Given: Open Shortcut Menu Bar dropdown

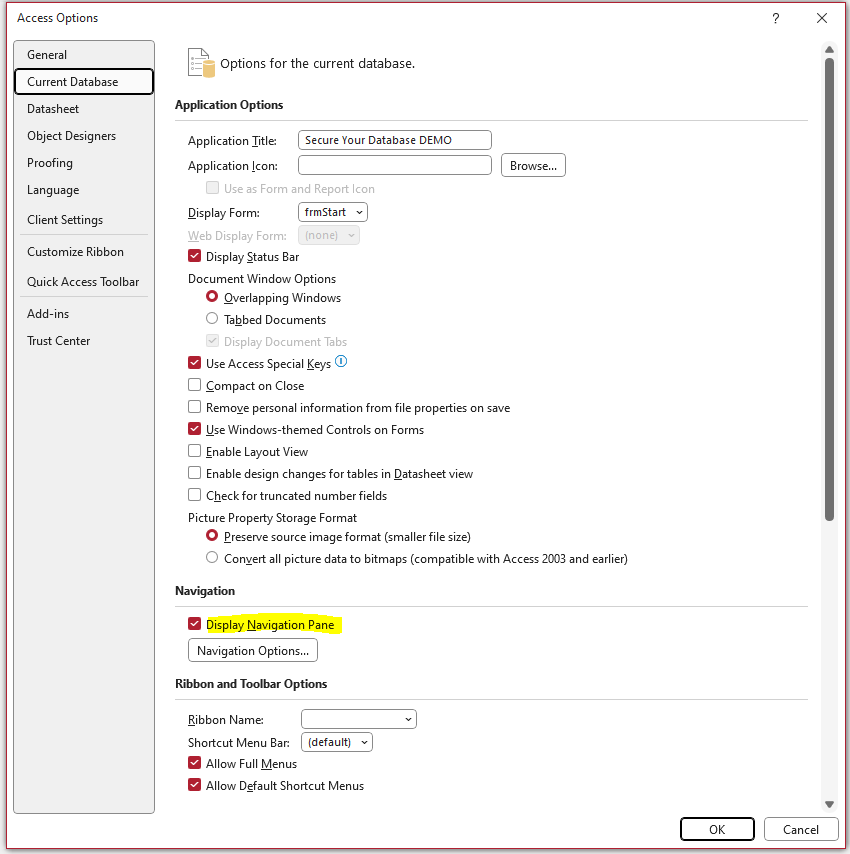Looking at the screenshot, I should [337, 742].
